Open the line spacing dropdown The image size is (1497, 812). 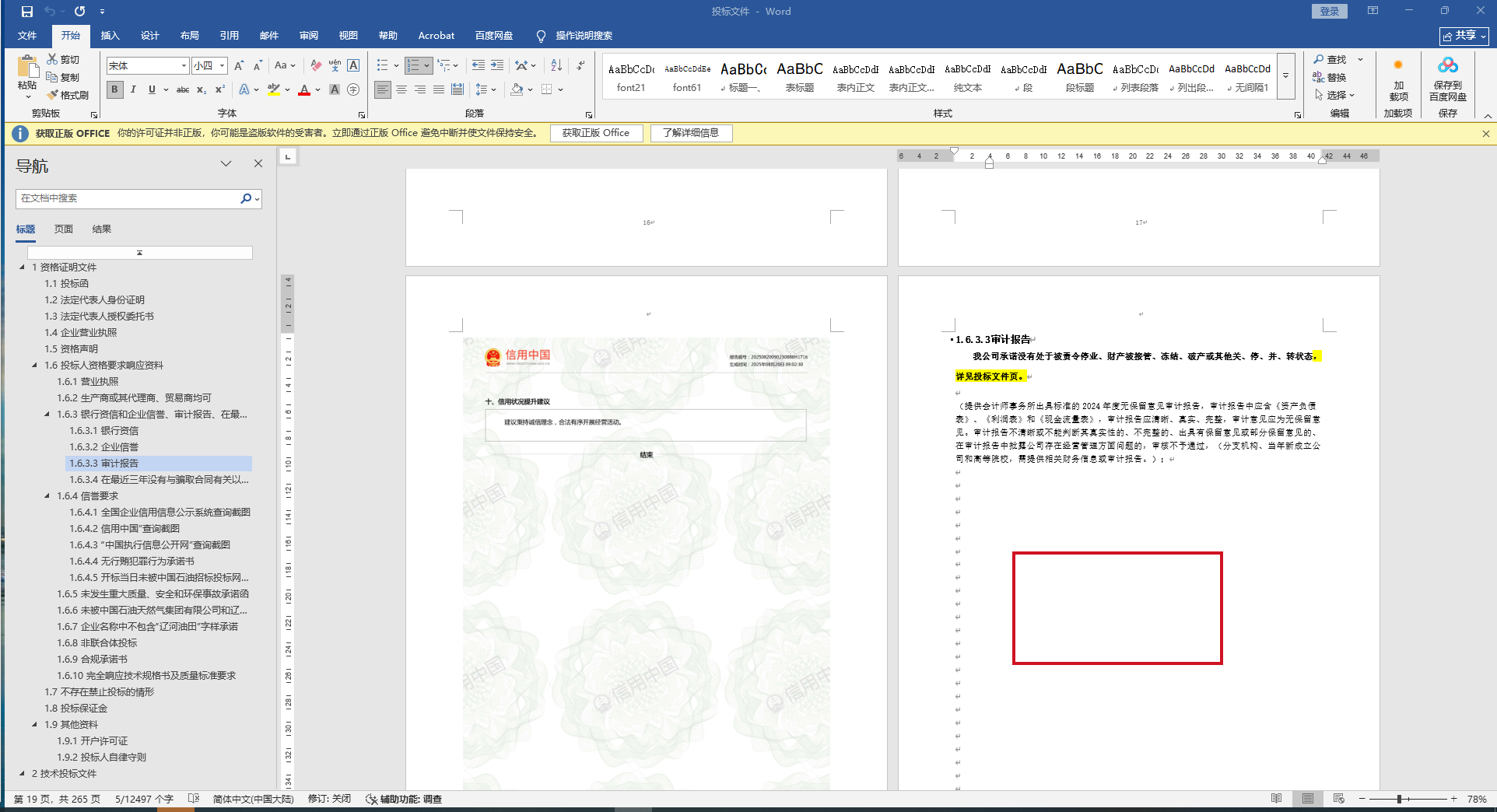486,90
